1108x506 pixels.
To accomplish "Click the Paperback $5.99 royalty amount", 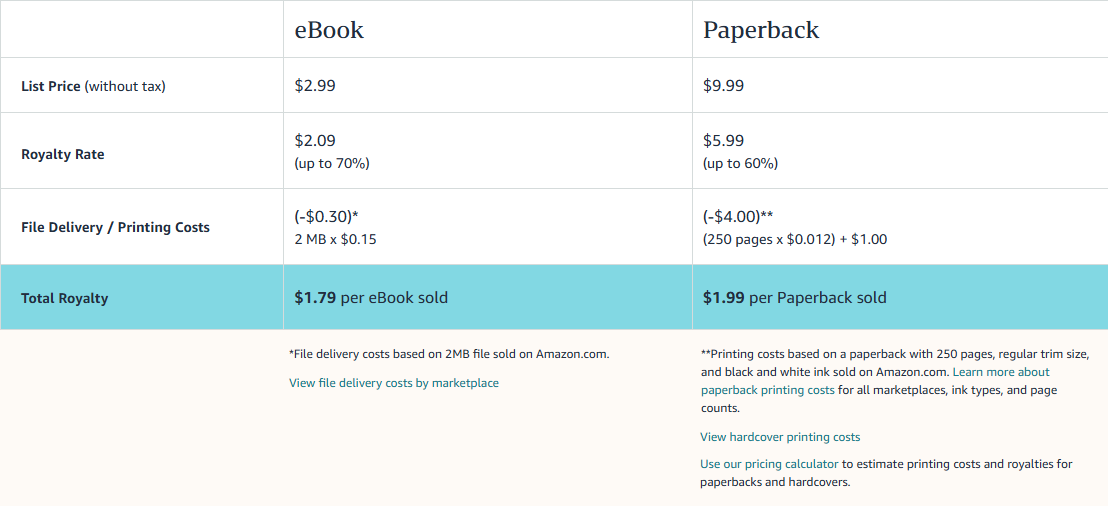I will click(x=724, y=141).
